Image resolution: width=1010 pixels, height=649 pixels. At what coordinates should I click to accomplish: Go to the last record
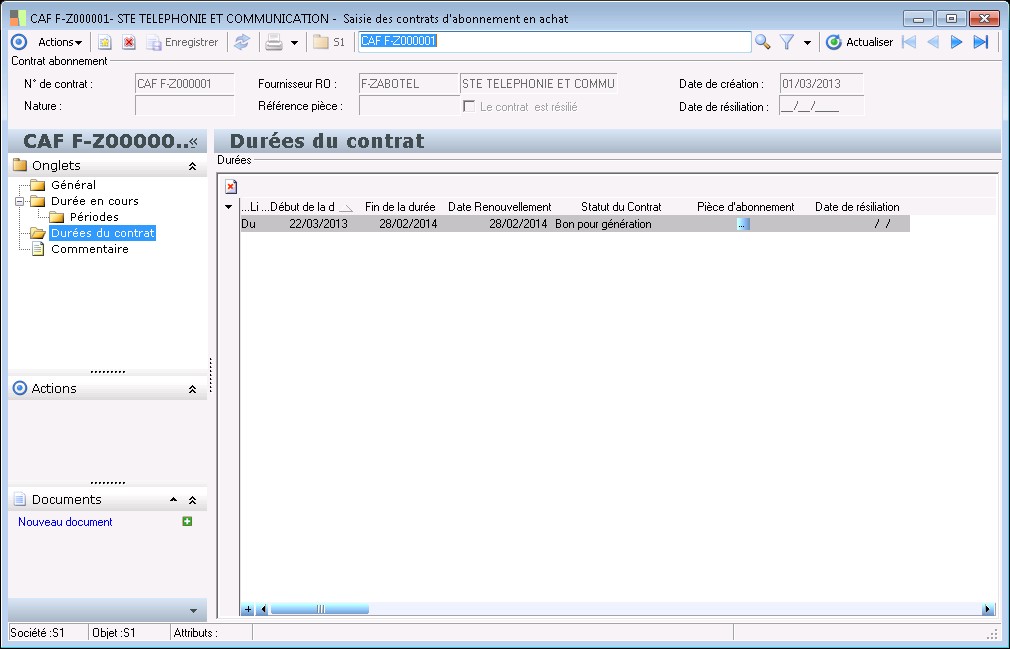(980, 42)
